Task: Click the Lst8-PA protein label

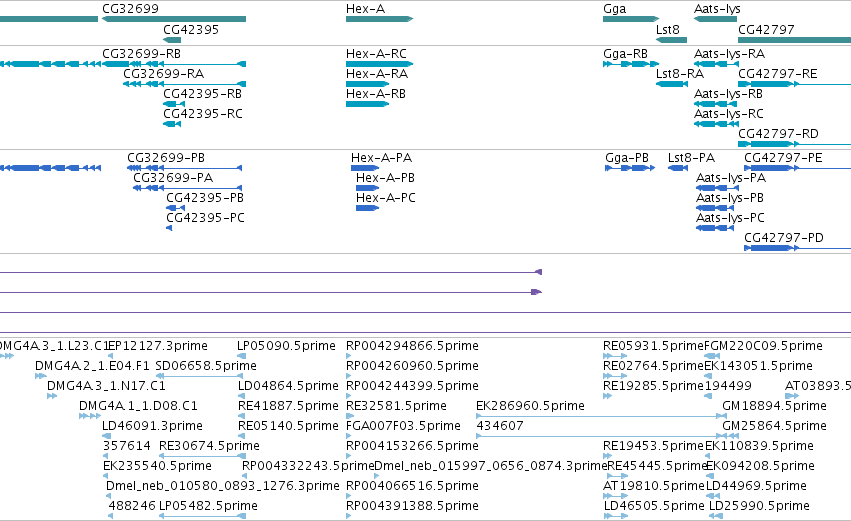Action: [x=691, y=158]
